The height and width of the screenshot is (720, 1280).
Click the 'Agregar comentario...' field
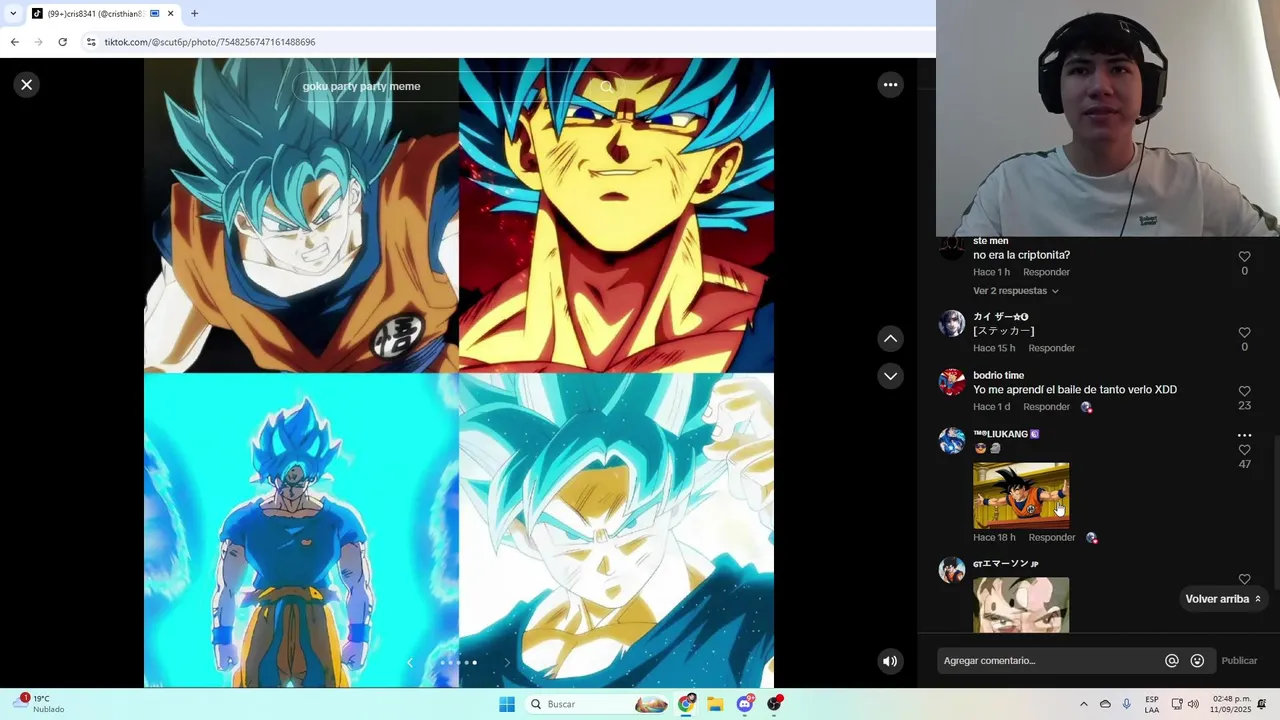coord(1050,661)
